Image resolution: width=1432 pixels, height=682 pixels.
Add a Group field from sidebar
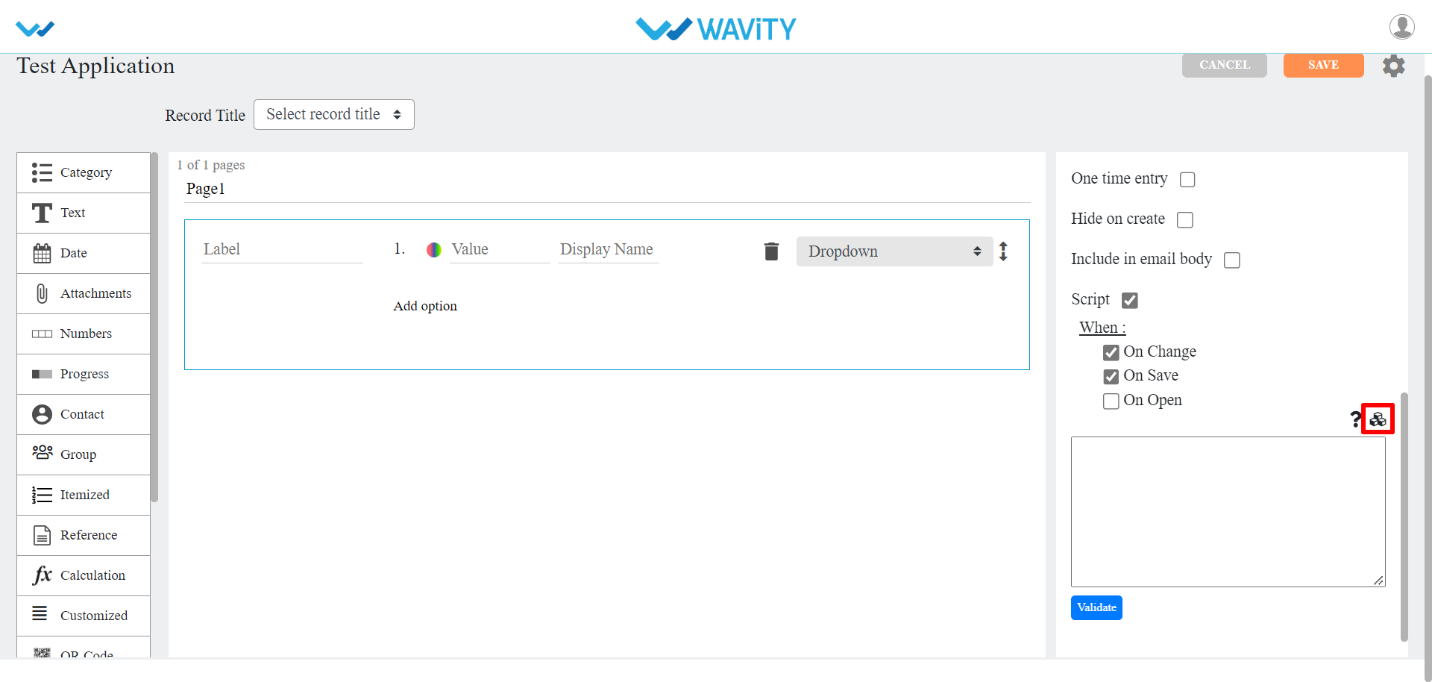click(x=83, y=454)
